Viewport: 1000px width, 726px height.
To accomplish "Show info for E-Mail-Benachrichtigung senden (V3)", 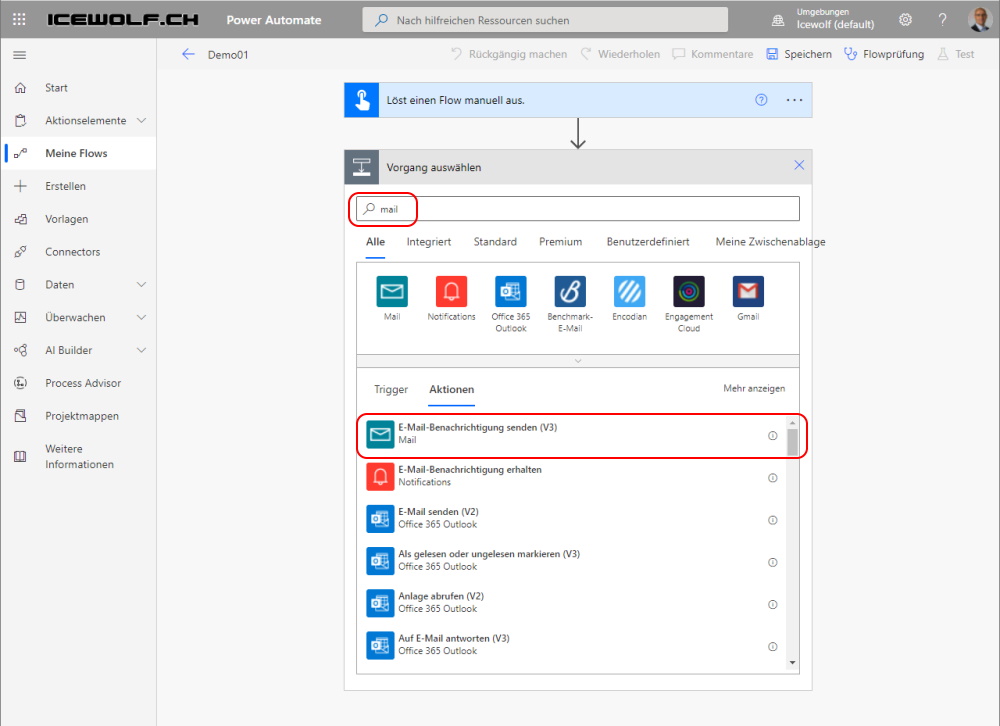I will point(772,436).
